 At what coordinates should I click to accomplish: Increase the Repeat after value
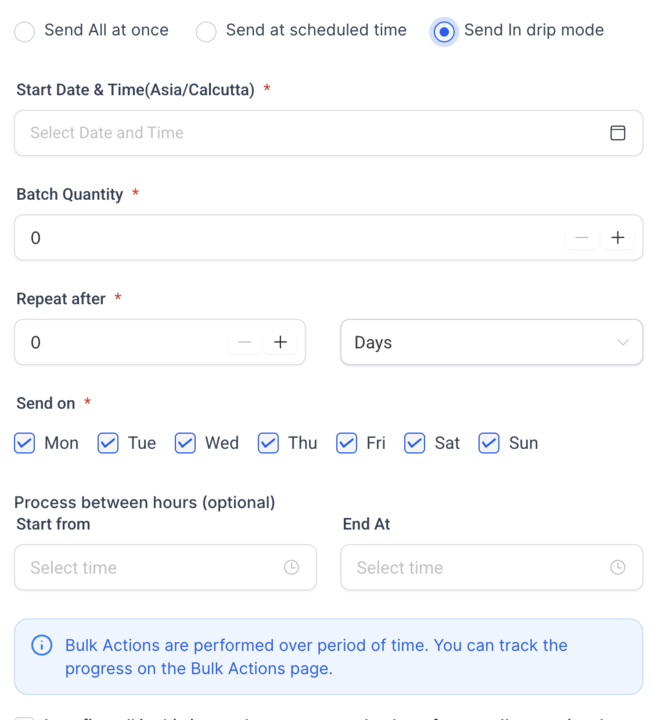(x=281, y=342)
